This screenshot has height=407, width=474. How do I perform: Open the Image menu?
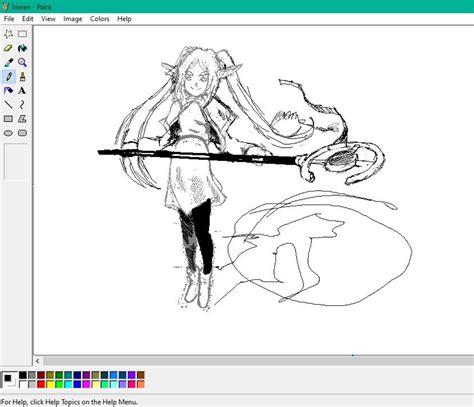pos(73,19)
